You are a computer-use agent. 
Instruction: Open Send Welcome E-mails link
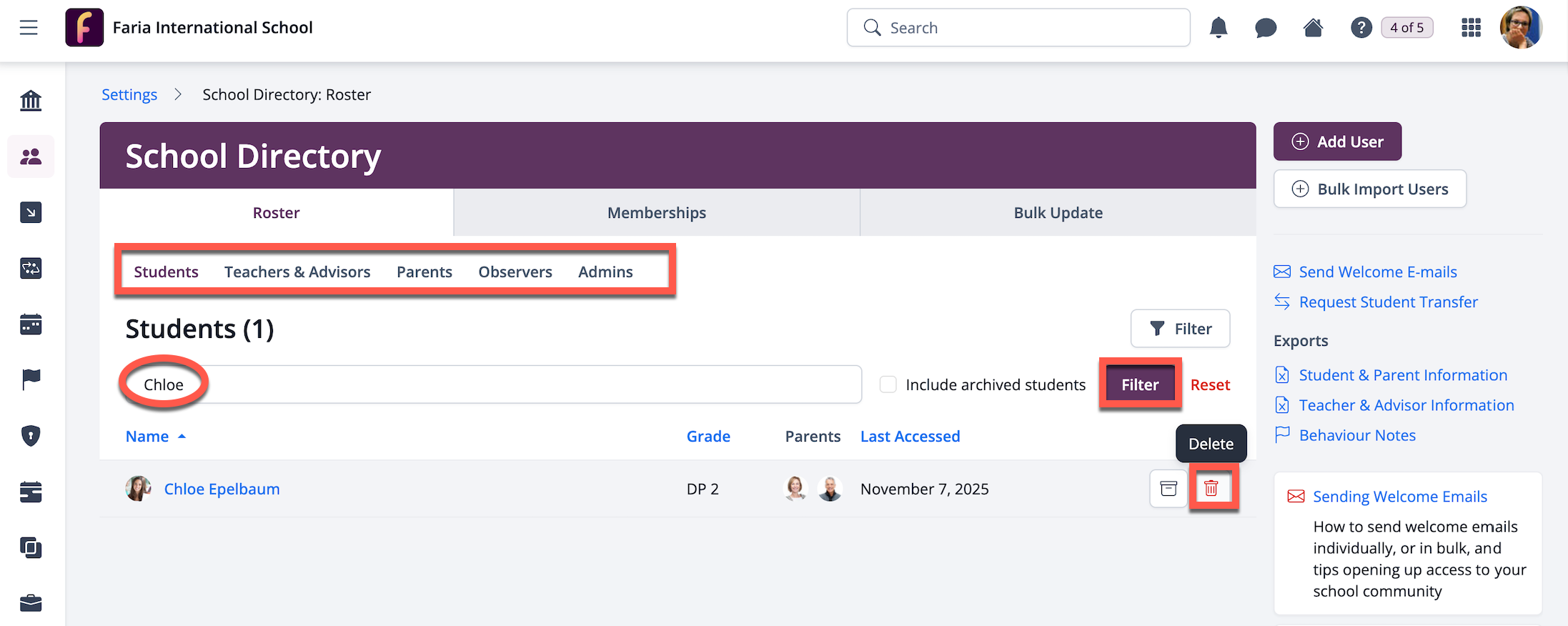coord(1377,272)
